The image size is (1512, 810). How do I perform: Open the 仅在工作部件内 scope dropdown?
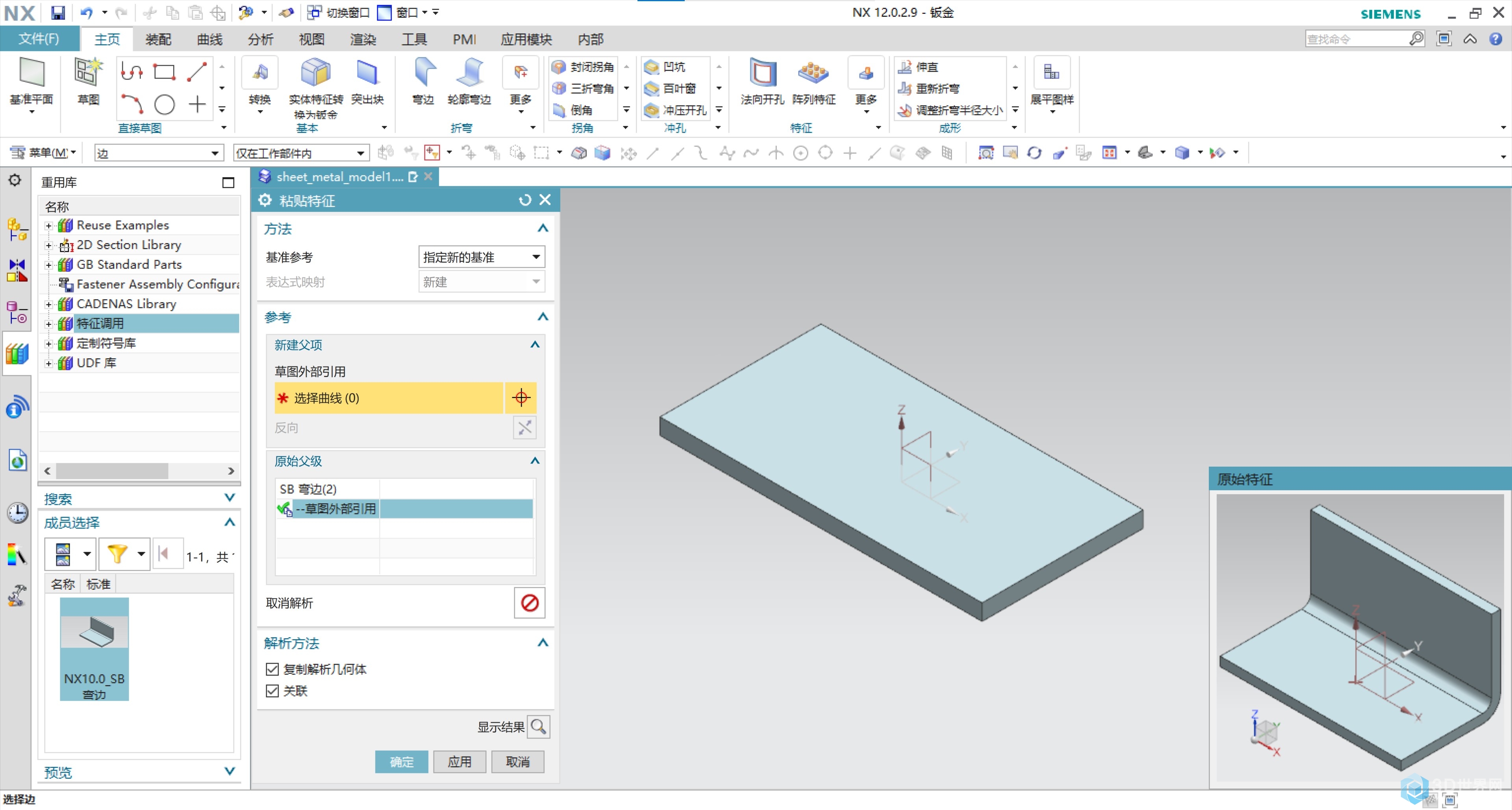[x=301, y=153]
